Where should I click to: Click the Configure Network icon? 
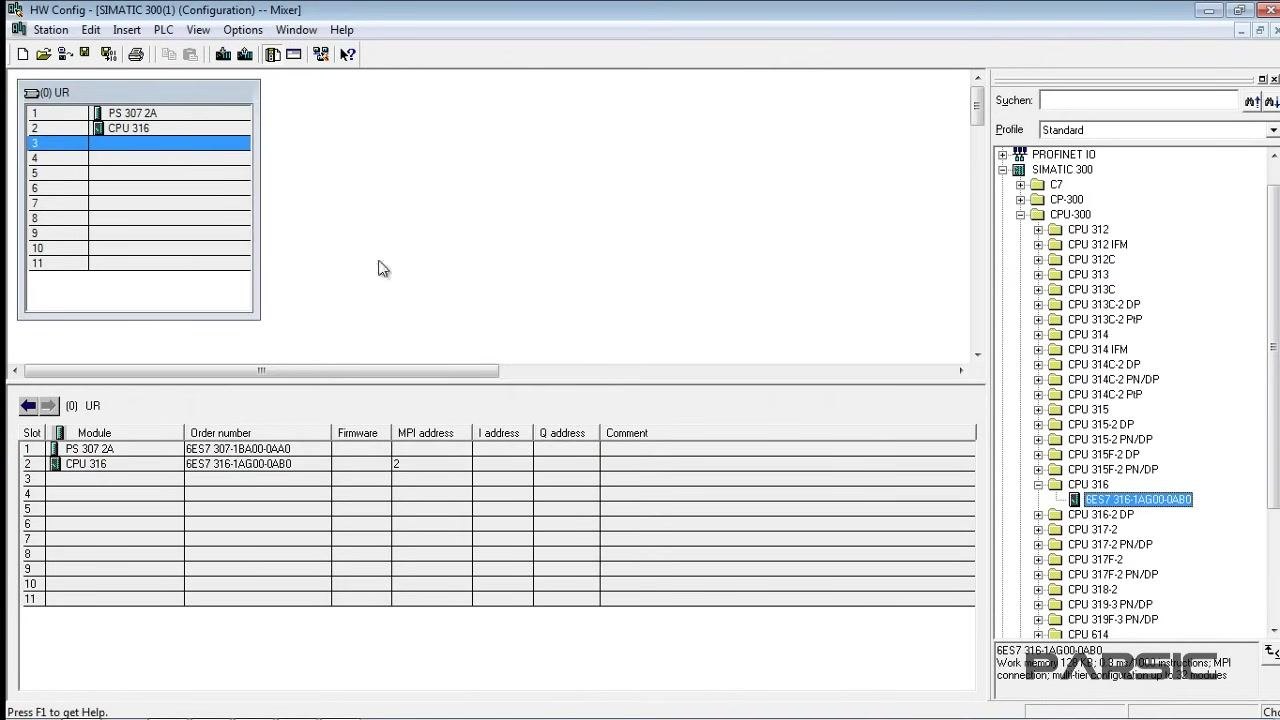(321, 54)
